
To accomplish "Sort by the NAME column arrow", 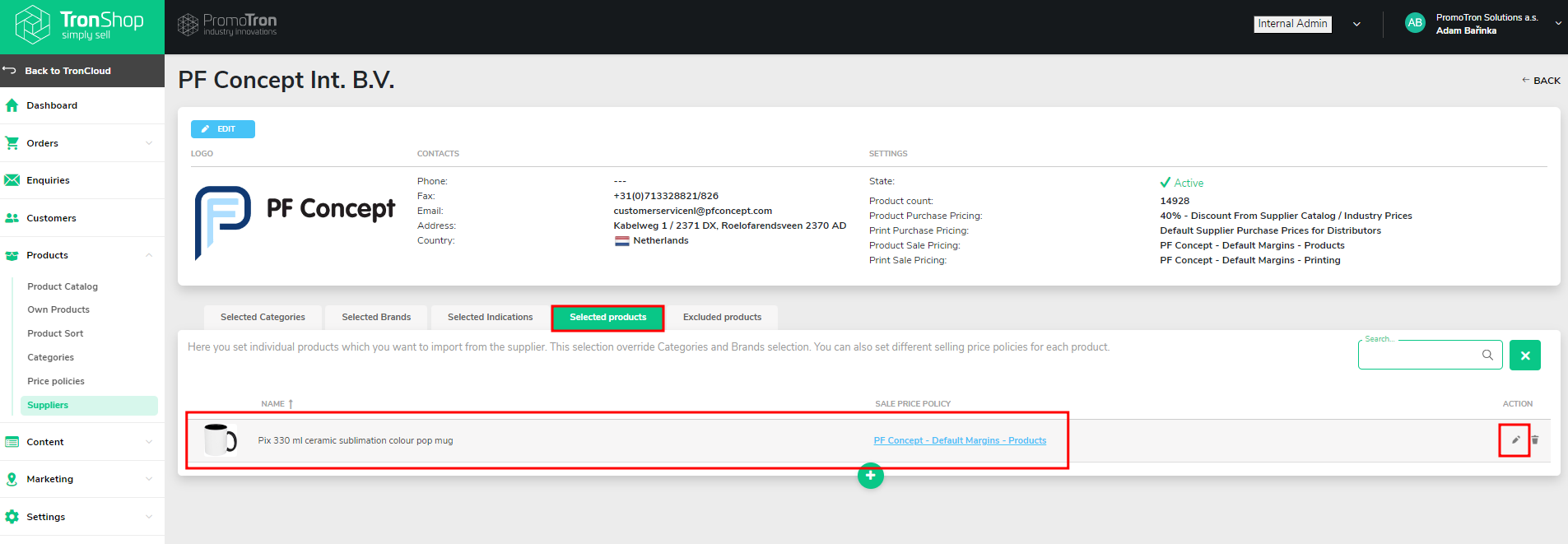I will (291, 404).
